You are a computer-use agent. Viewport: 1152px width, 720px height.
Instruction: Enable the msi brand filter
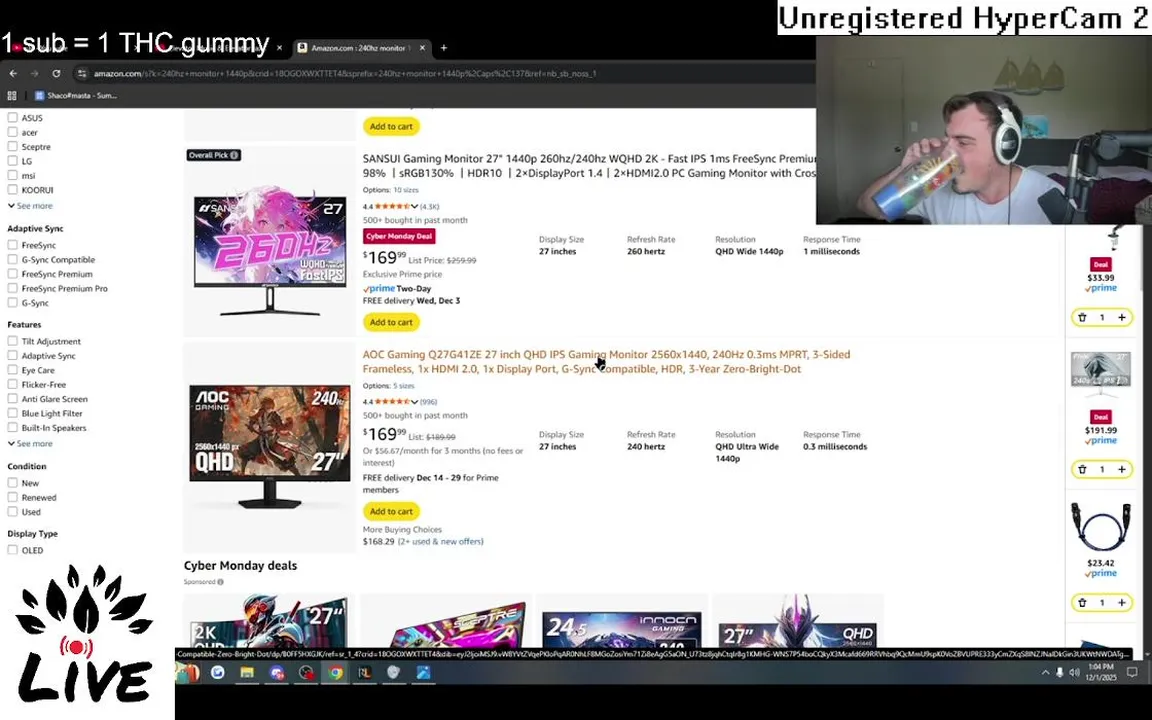coord(12,176)
